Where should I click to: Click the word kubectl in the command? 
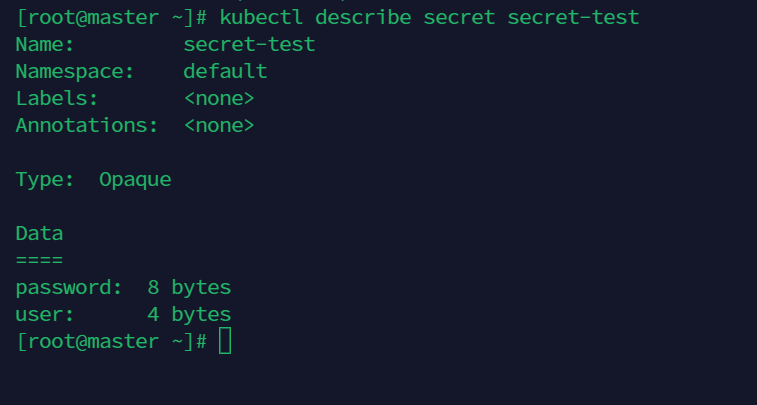pyautogui.click(x=261, y=18)
